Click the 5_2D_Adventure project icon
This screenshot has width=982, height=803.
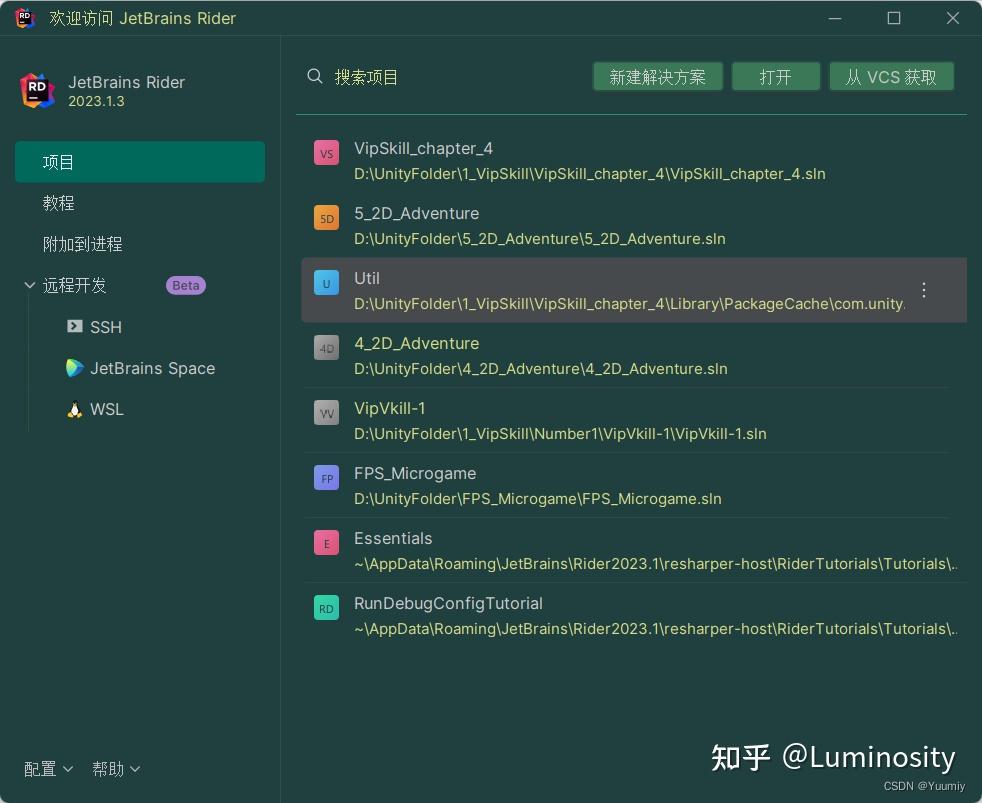tap(326, 218)
